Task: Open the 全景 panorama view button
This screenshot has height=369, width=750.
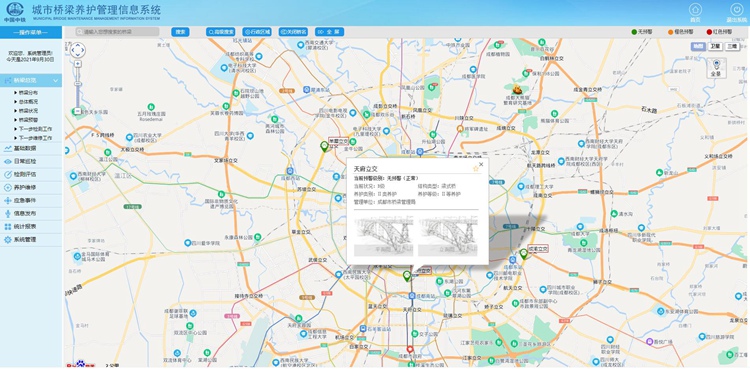Action: tap(716, 67)
